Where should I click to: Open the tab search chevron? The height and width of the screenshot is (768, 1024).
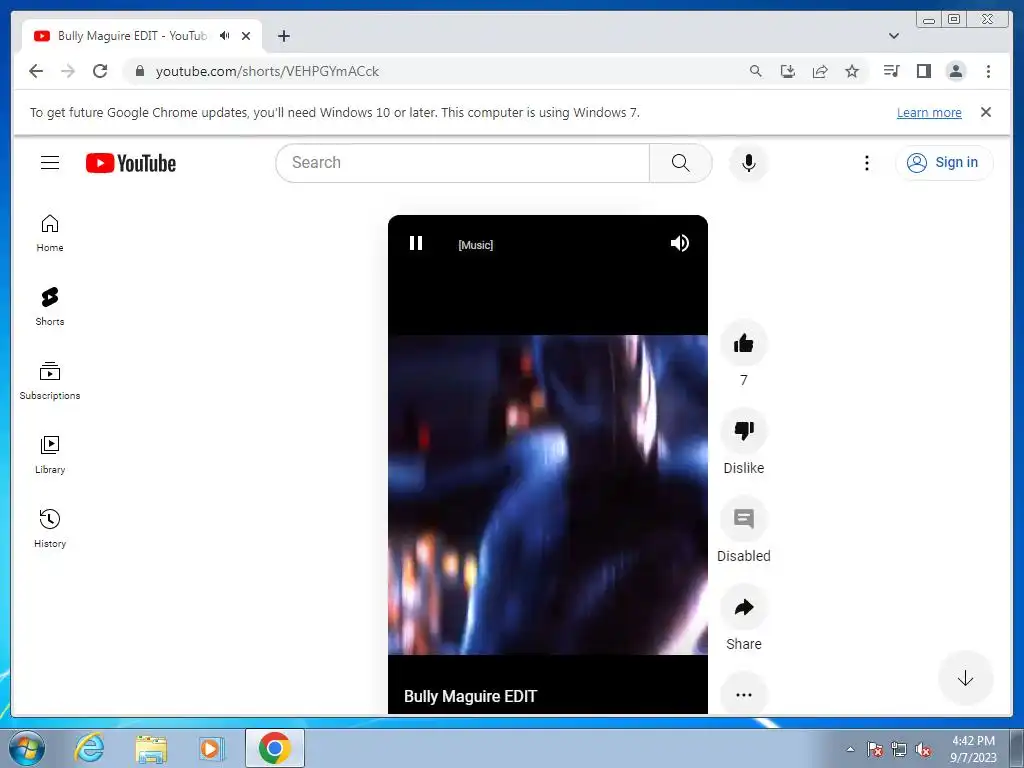coord(894,36)
